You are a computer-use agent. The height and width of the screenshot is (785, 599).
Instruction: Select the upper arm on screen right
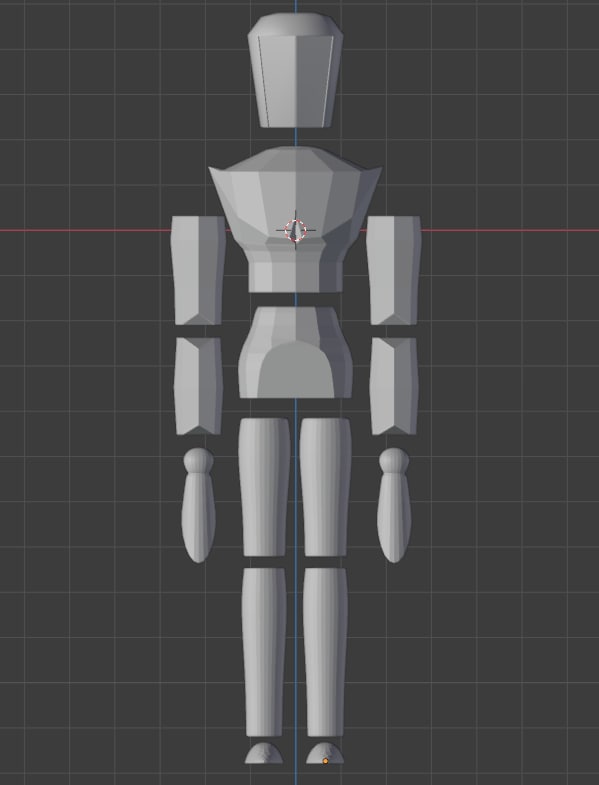(x=393, y=270)
